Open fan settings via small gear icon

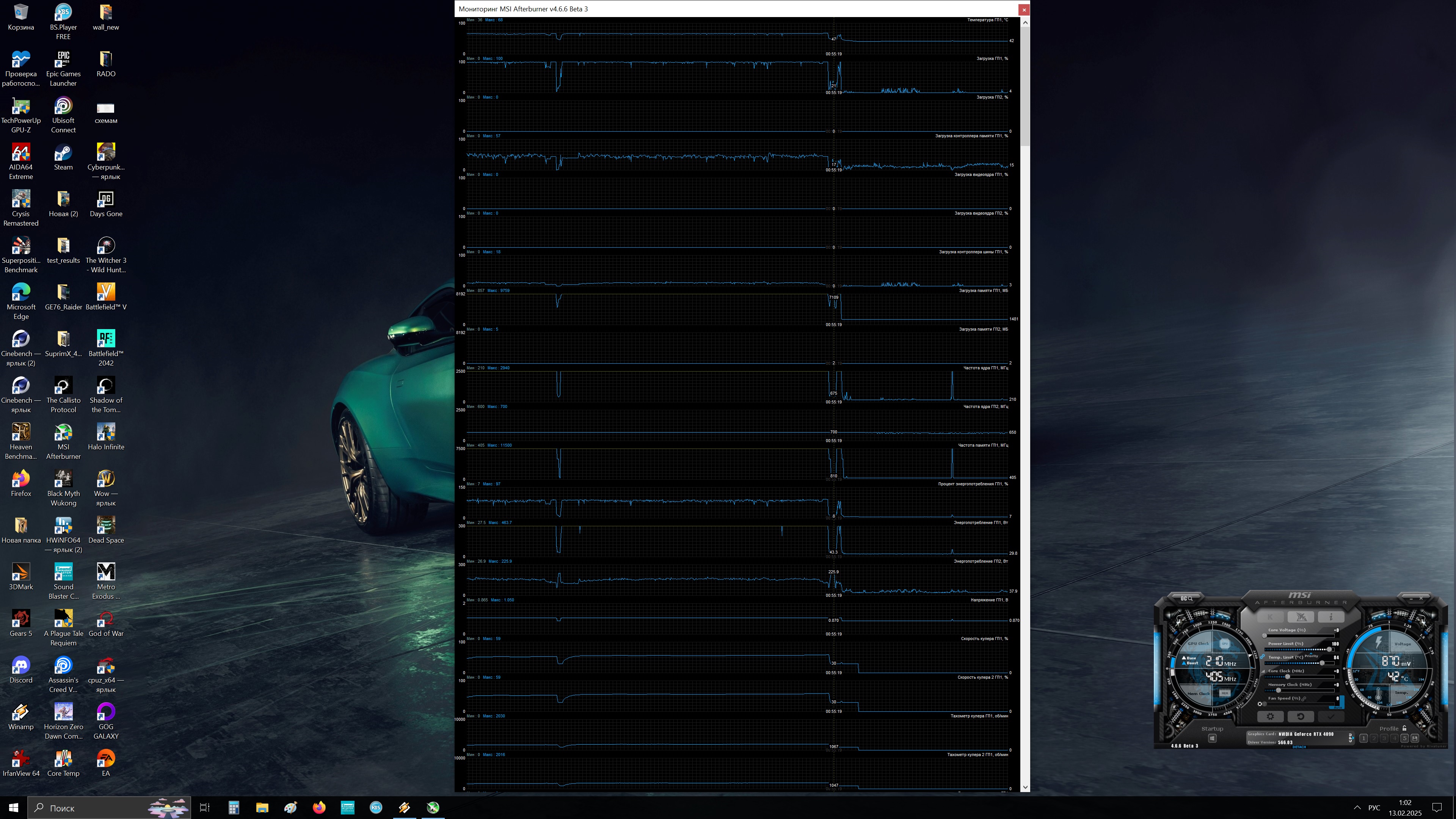1260,704
